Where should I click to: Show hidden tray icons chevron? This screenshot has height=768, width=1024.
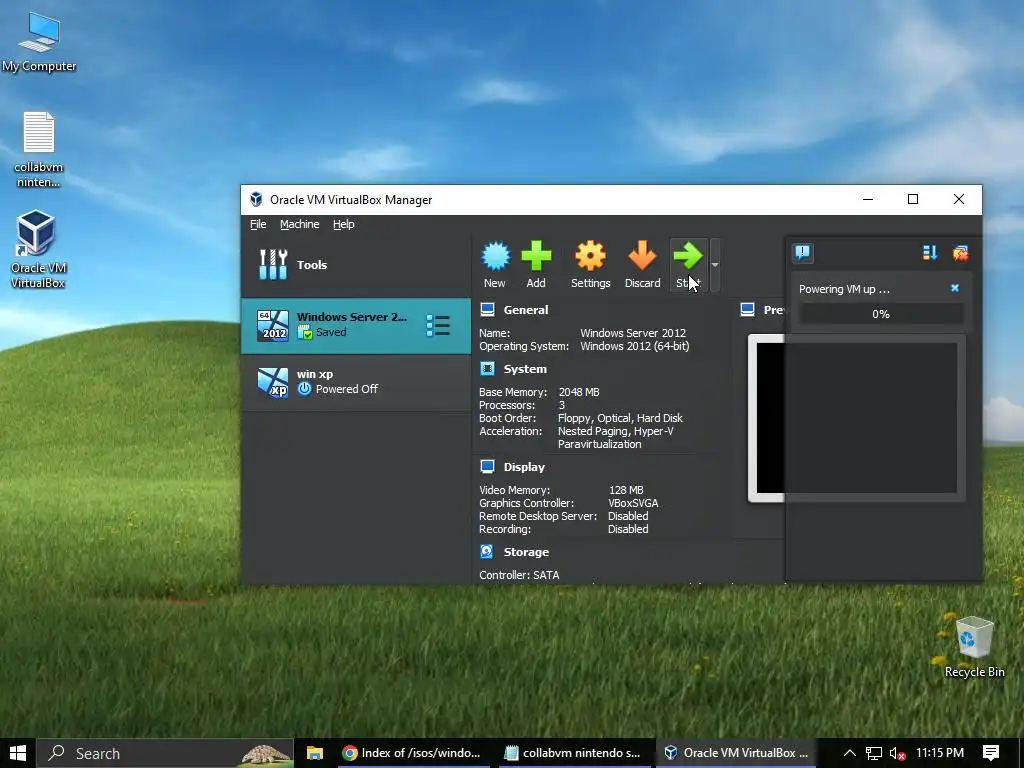(x=850, y=753)
